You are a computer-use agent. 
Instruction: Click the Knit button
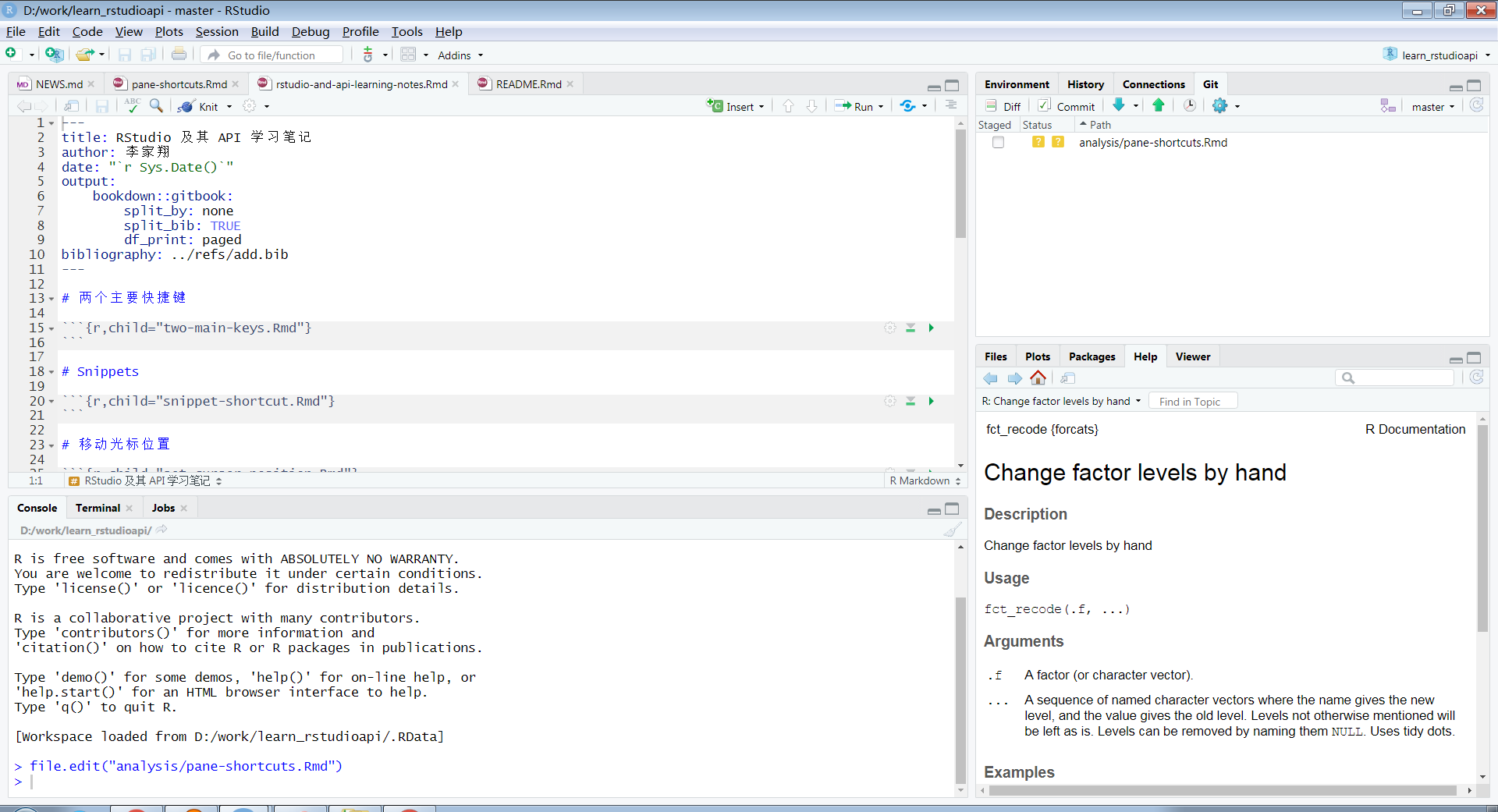tap(199, 106)
